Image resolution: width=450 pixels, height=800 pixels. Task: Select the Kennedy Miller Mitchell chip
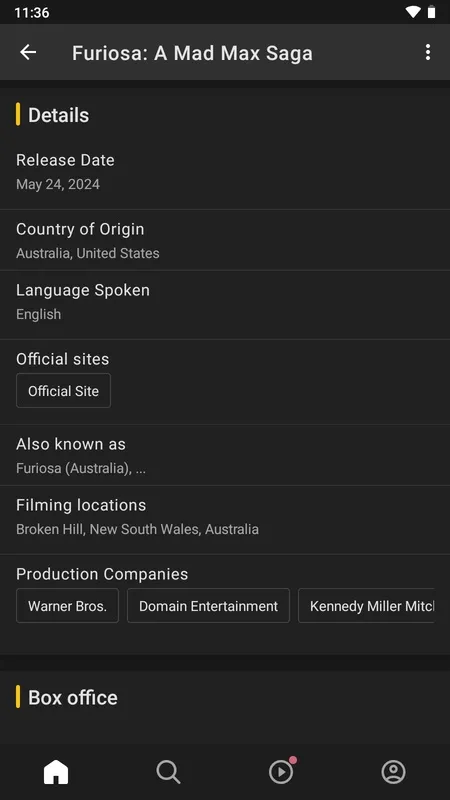click(x=366, y=606)
